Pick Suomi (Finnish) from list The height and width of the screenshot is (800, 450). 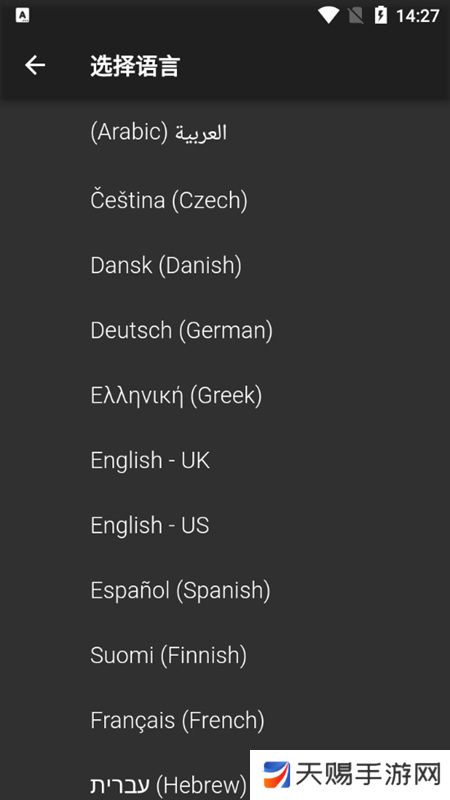225,656
